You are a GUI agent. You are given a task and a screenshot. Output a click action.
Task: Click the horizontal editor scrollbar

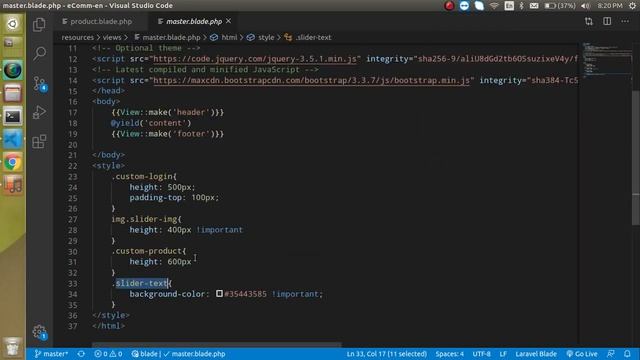[x=216, y=344]
